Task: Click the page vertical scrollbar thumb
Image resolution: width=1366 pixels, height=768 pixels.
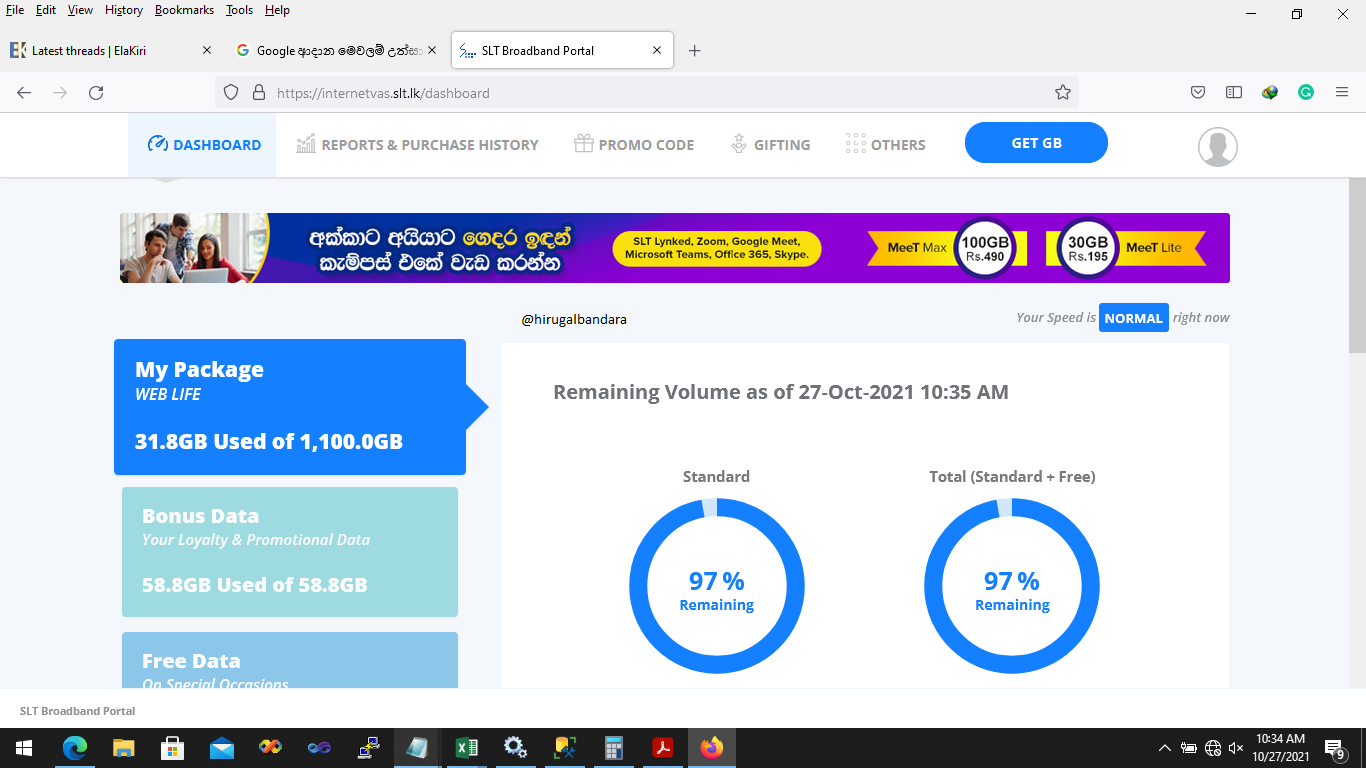Action: (1357, 265)
